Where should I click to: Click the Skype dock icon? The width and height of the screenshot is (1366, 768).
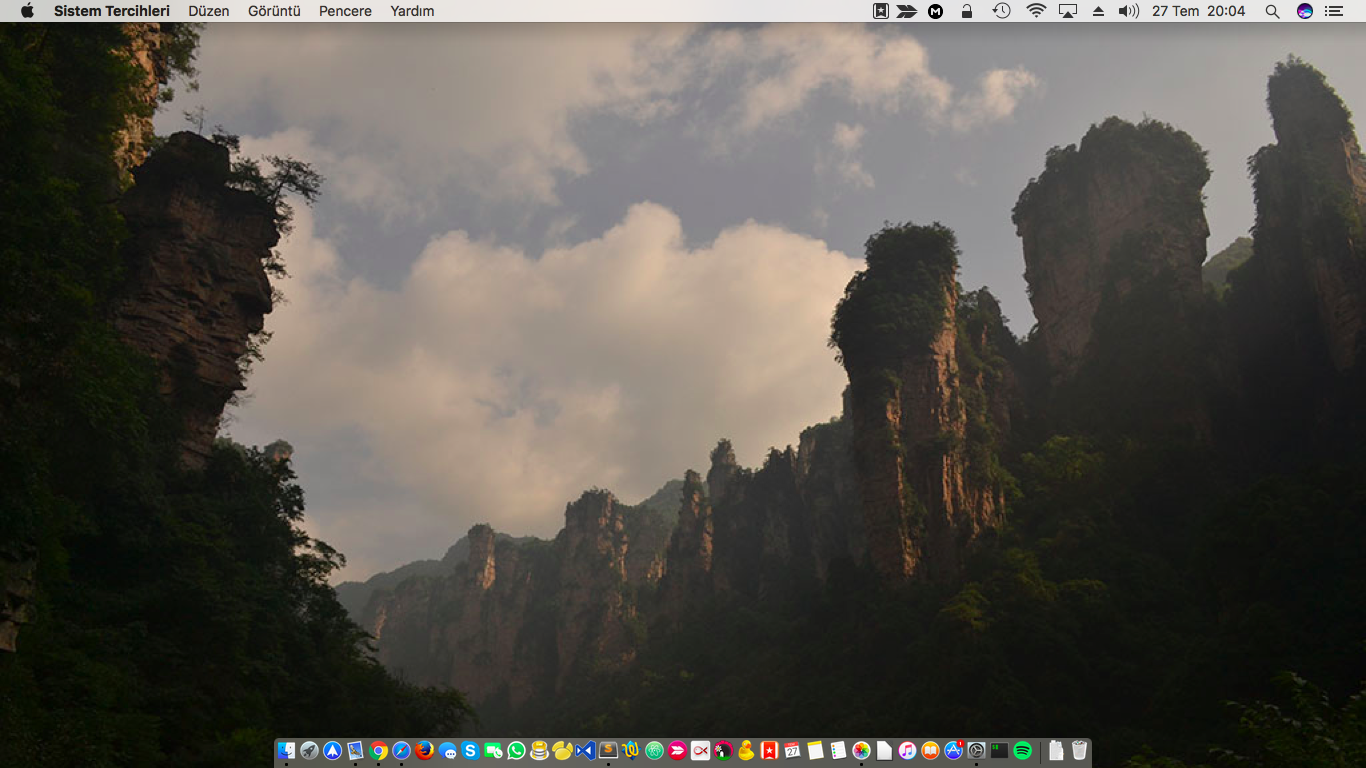pos(470,750)
